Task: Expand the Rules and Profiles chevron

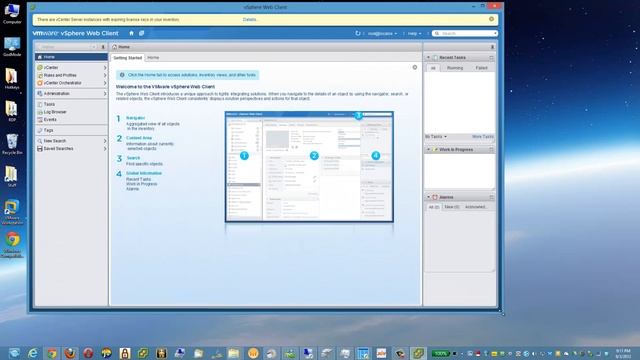Action: [105, 75]
